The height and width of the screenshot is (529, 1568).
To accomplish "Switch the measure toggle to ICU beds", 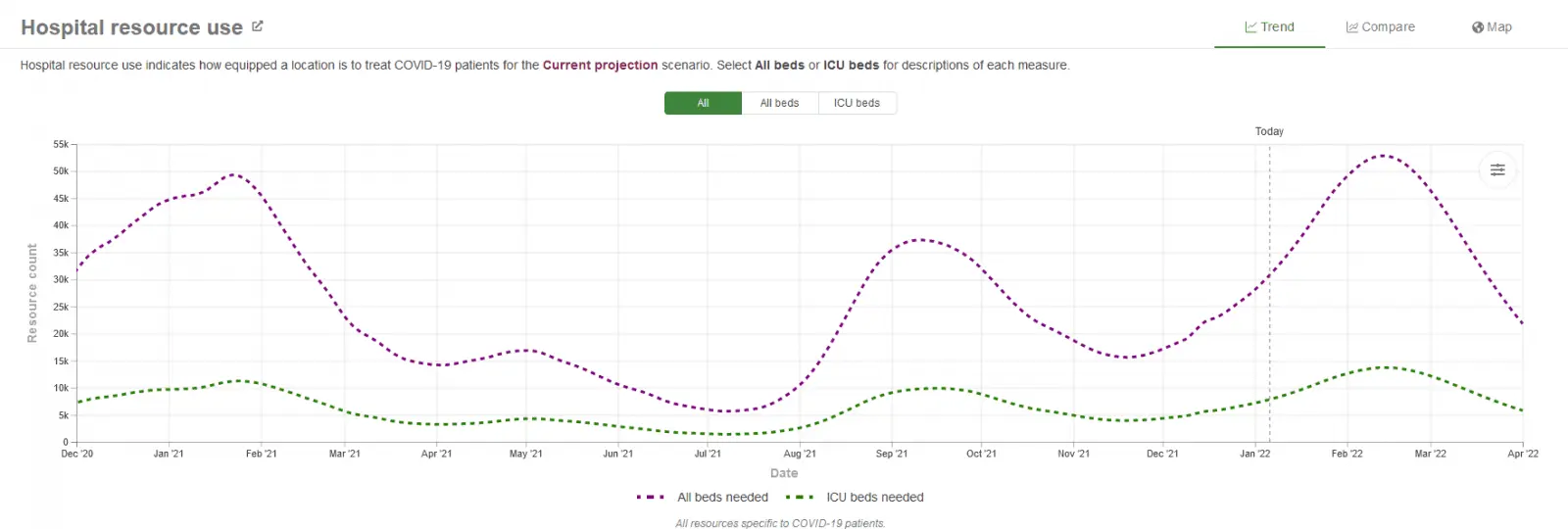I will coord(857,103).
